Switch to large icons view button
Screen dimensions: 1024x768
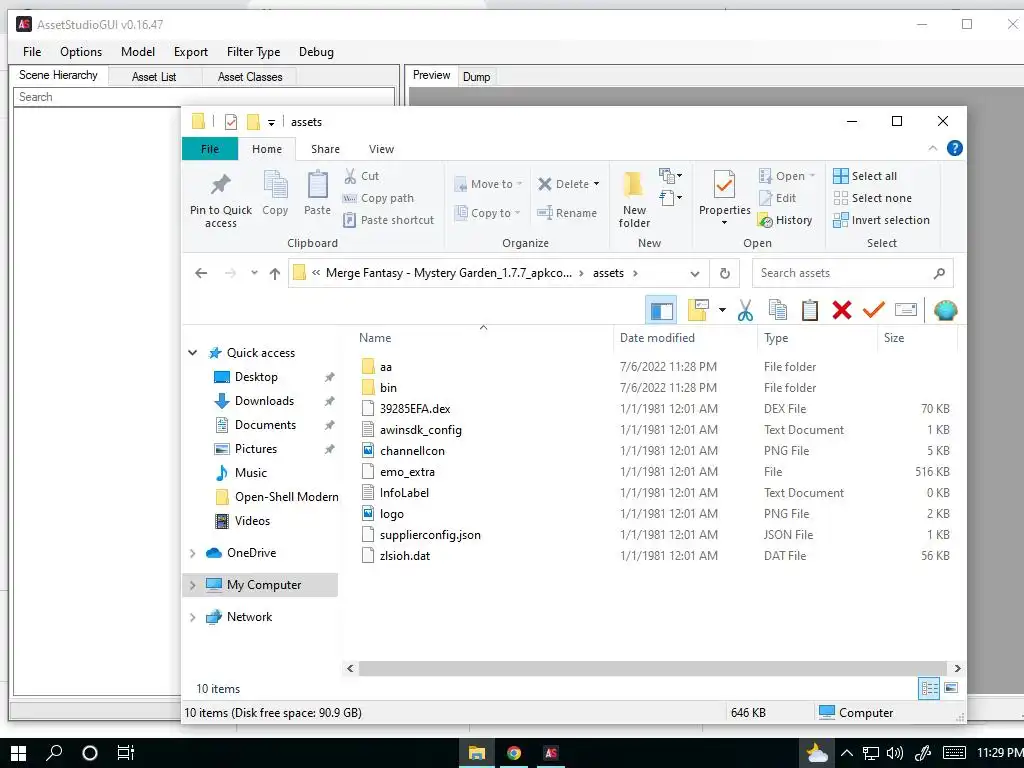tap(952, 688)
